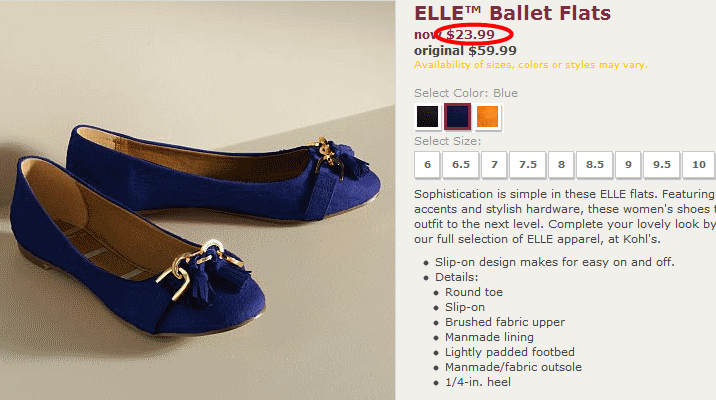Click the ELLE Ballet Flats product title
This screenshot has height=400, width=716.
(512, 13)
